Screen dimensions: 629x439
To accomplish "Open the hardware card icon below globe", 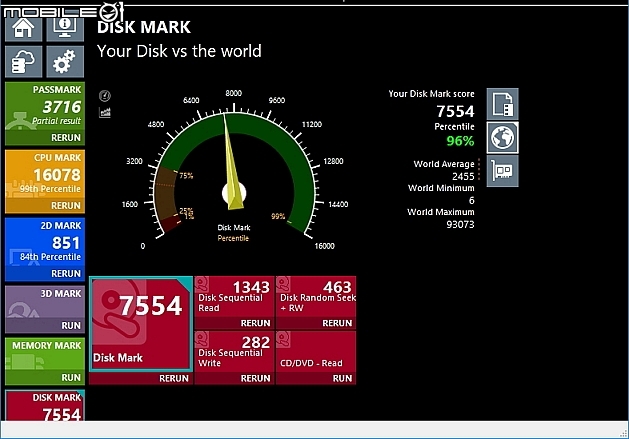I will point(503,171).
